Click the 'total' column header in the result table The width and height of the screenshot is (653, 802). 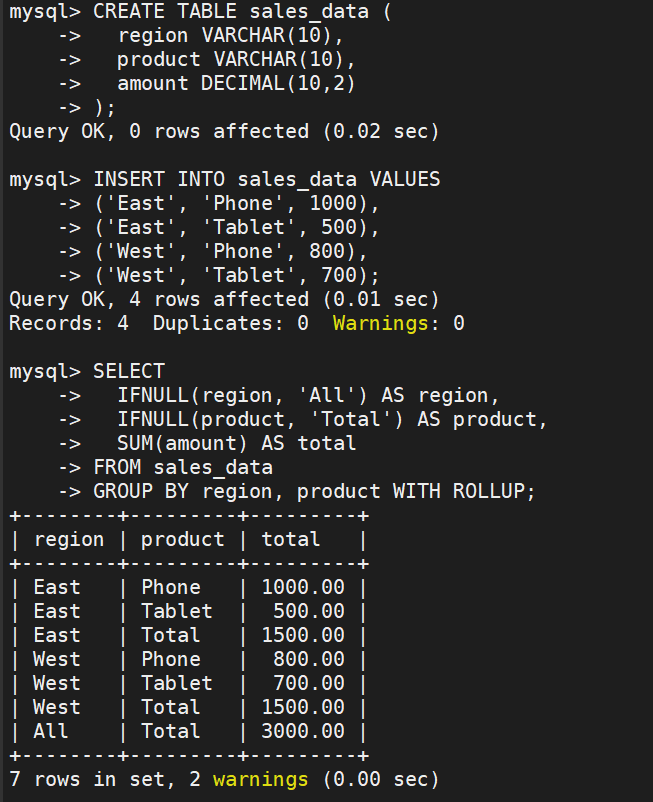291,540
